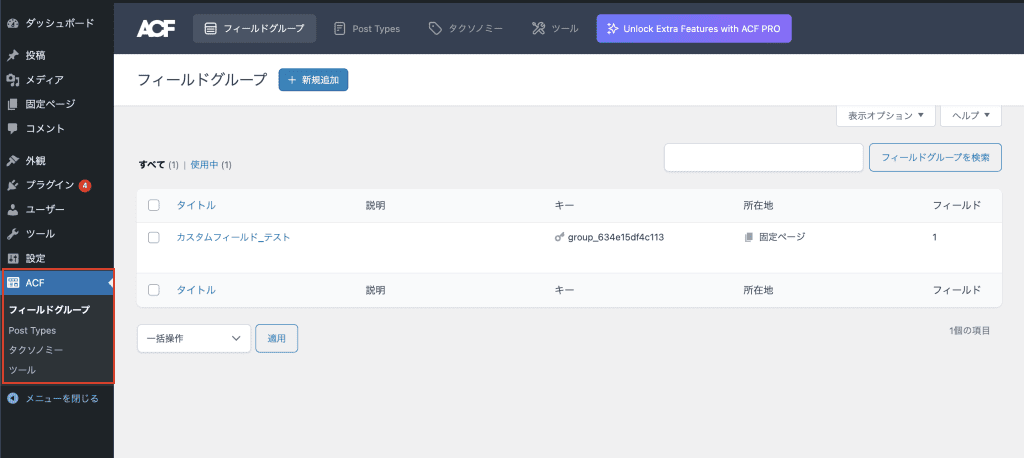Open the フィールドグループ tab in ACF header
Viewport: 1024px width, 458px height.
pos(255,29)
